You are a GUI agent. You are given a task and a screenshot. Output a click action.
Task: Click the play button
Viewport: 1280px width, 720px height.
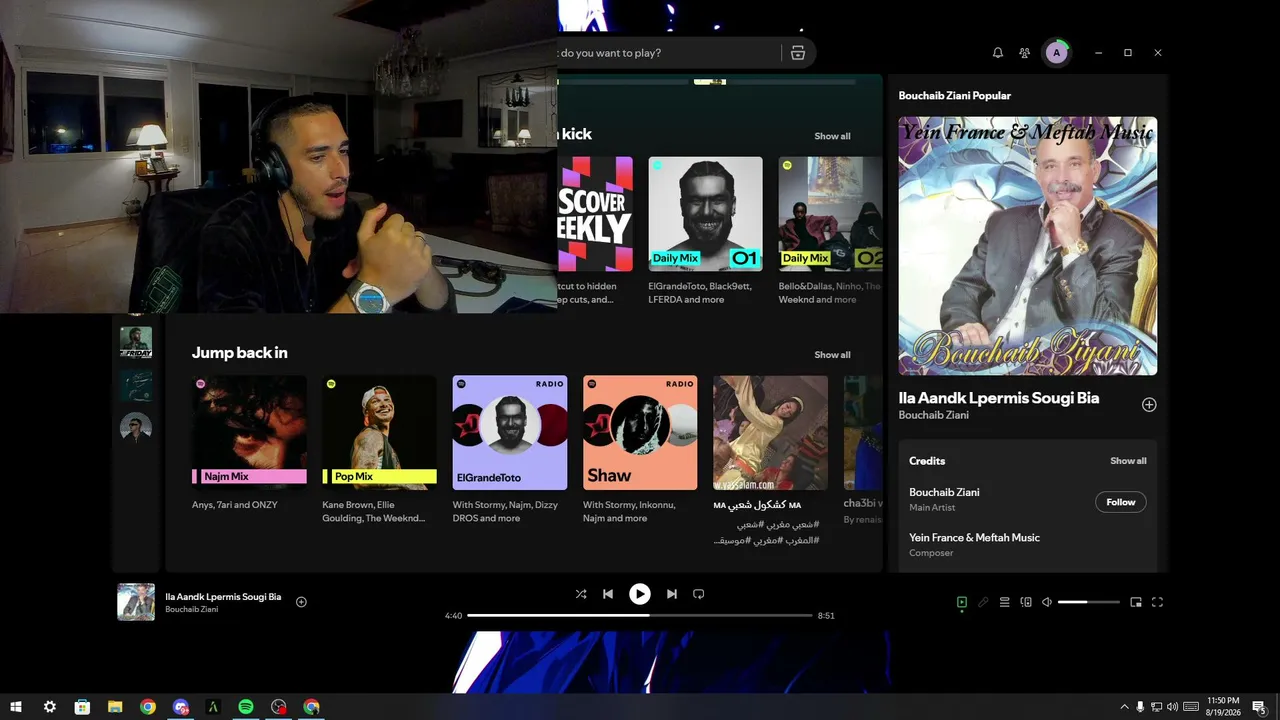(x=640, y=594)
